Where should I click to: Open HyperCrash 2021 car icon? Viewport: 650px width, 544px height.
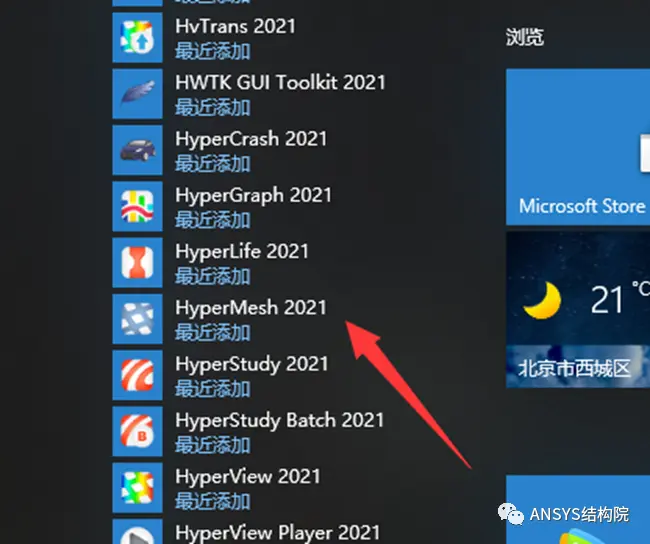click(x=137, y=150)
